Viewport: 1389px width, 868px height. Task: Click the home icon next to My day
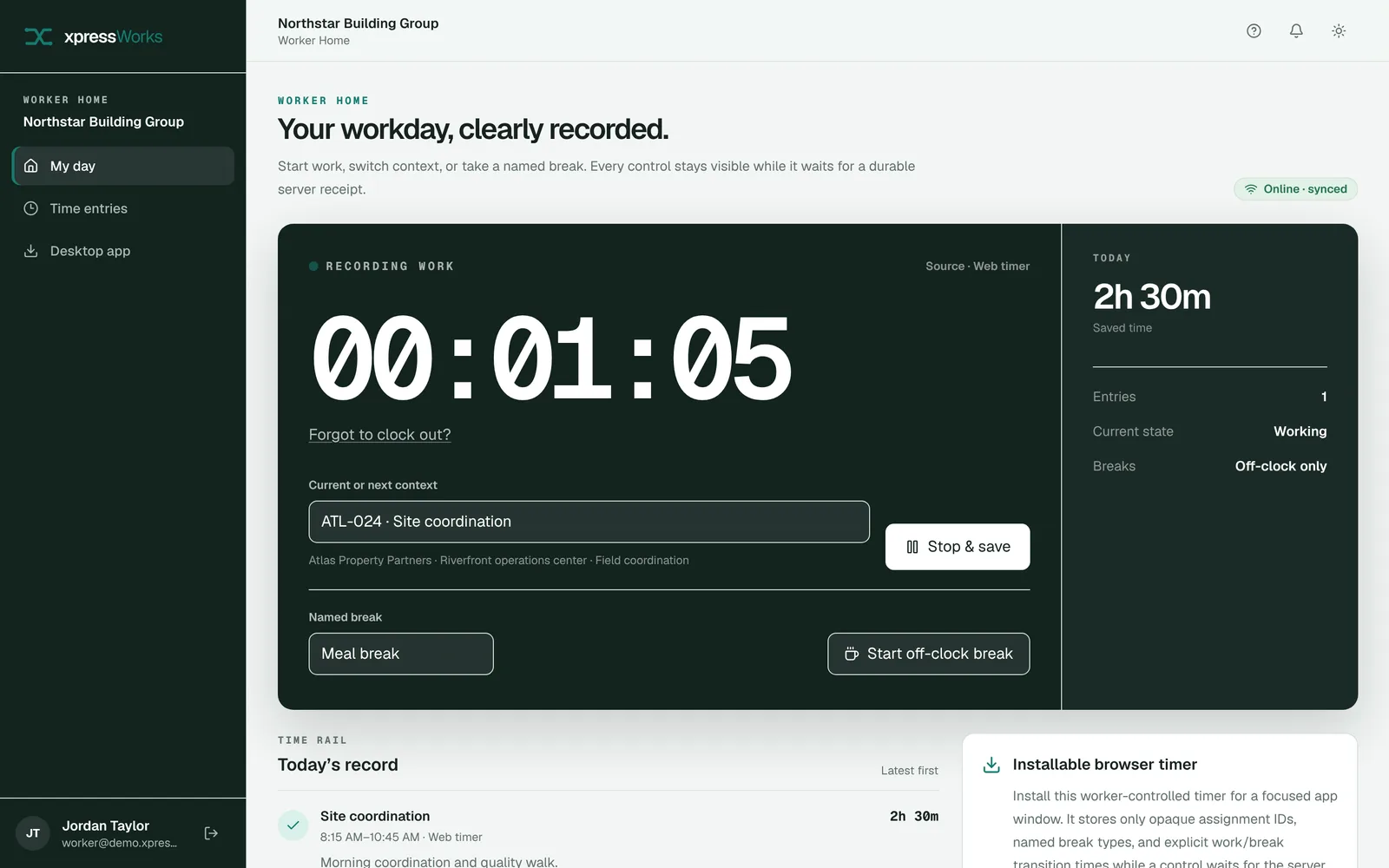(x=31, y=166)
